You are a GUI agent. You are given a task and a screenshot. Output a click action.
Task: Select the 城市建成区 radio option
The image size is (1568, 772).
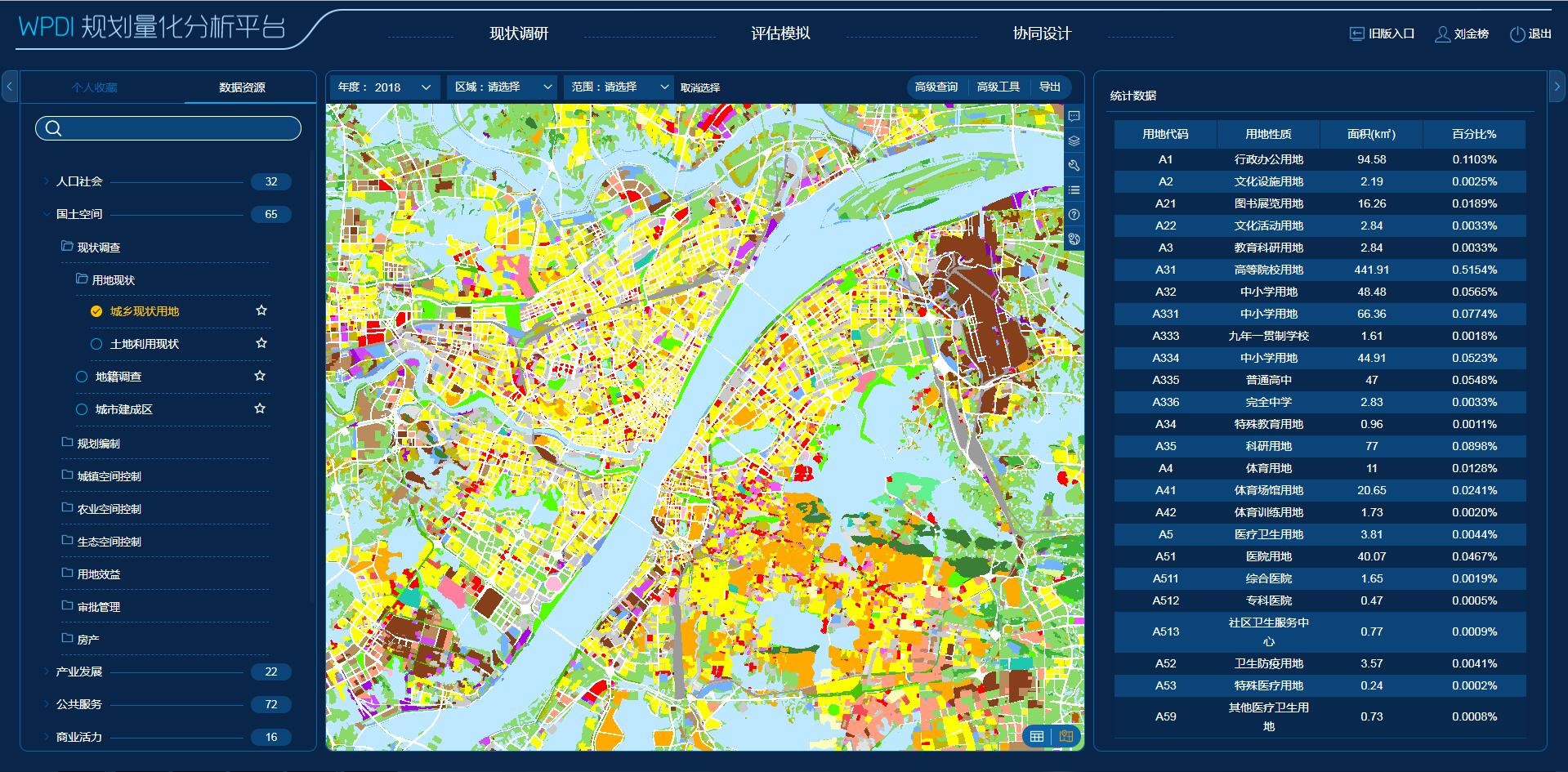pos(82,409)
